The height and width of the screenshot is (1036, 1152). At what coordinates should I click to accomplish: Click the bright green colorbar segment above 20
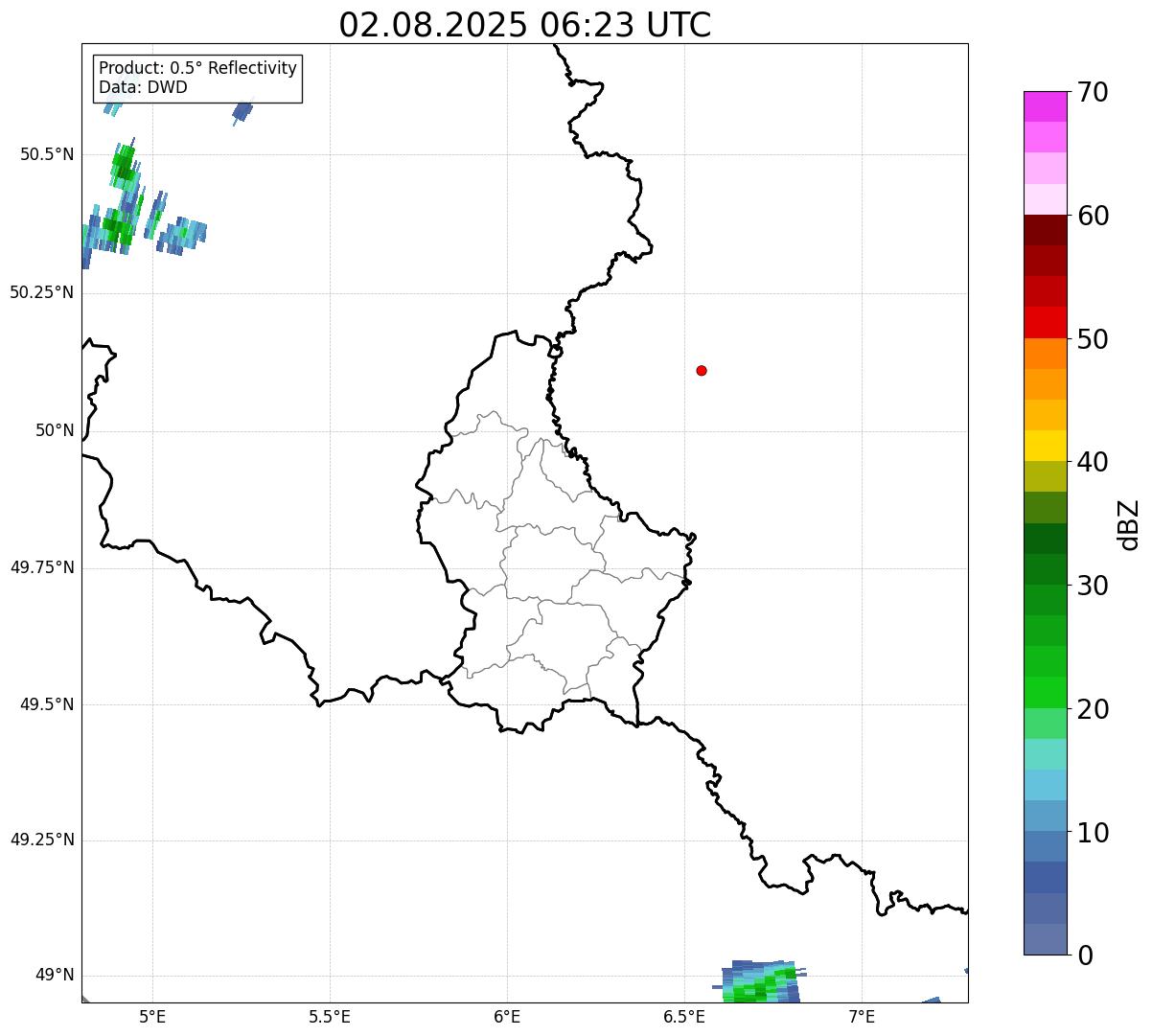pyautogui.click(x=1045, y=693)
